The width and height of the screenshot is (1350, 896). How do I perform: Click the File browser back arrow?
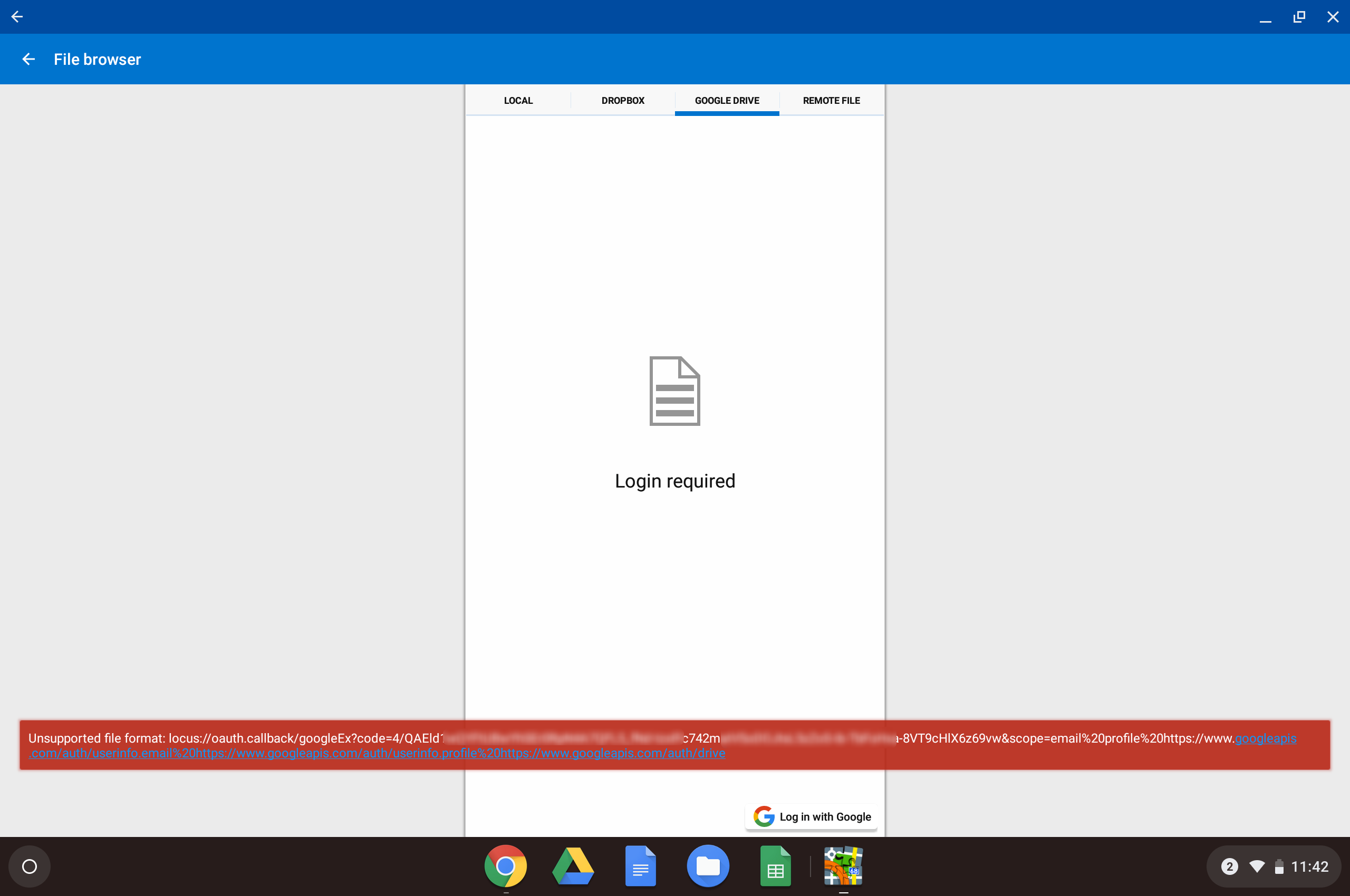click(x=28, y=59)
